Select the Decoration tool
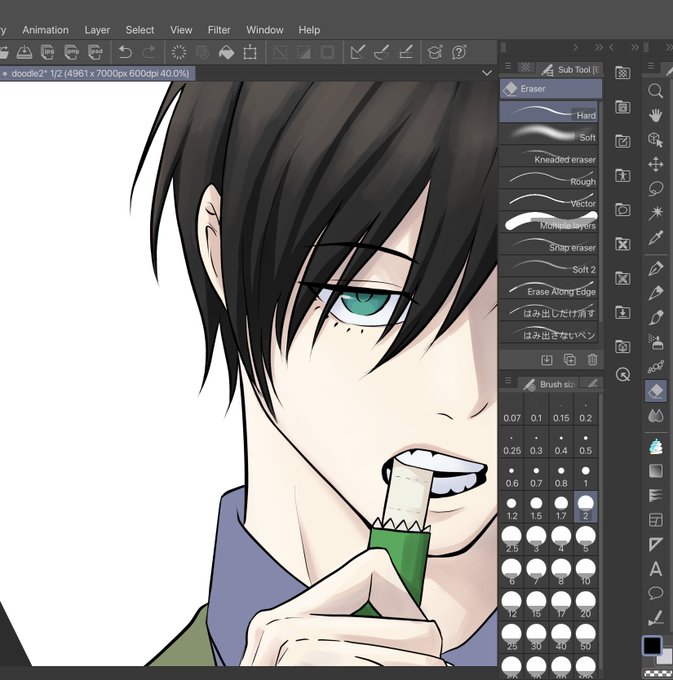 656,367
